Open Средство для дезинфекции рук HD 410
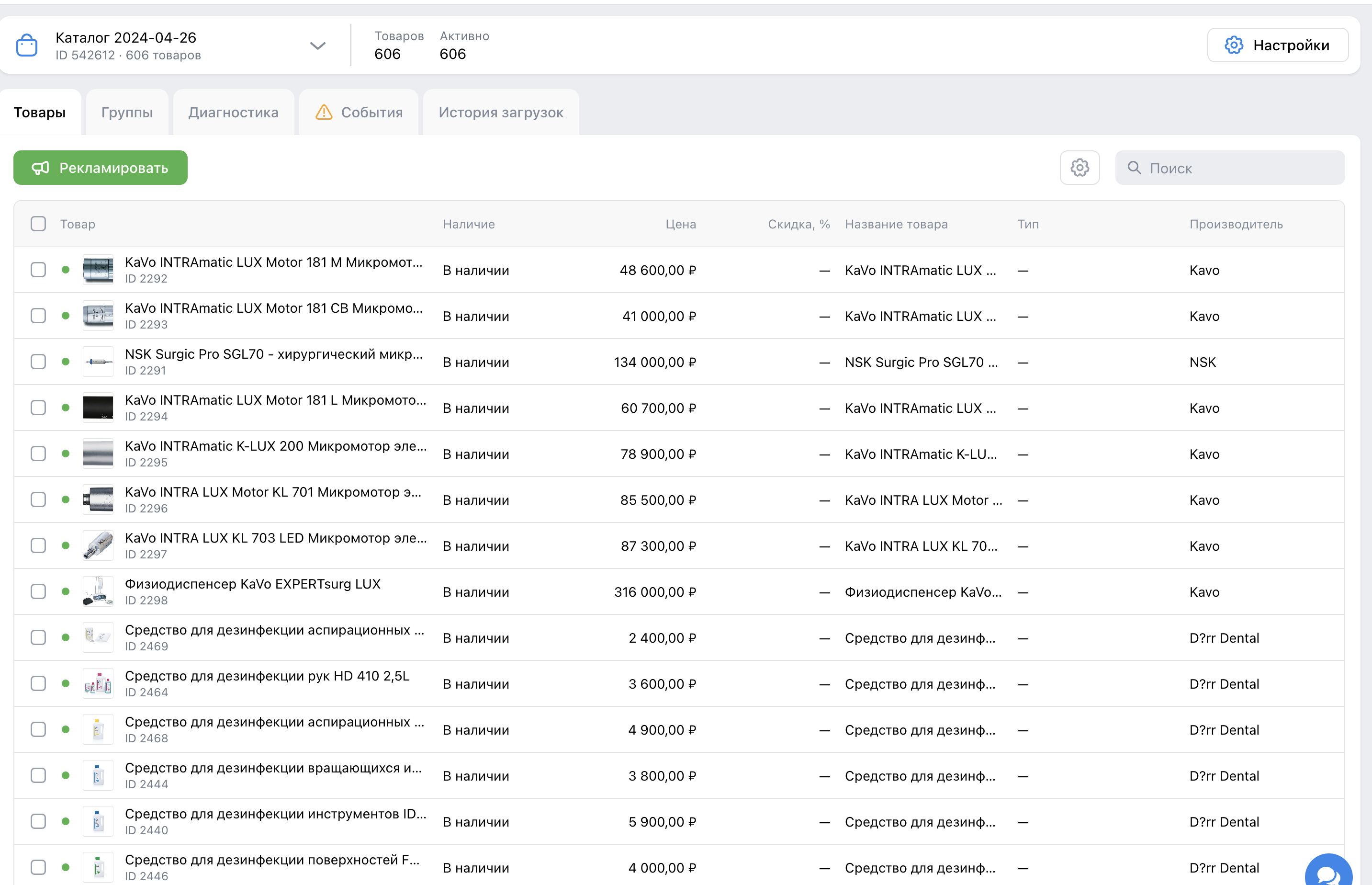The image size is (1372, 885). (267, 676)
